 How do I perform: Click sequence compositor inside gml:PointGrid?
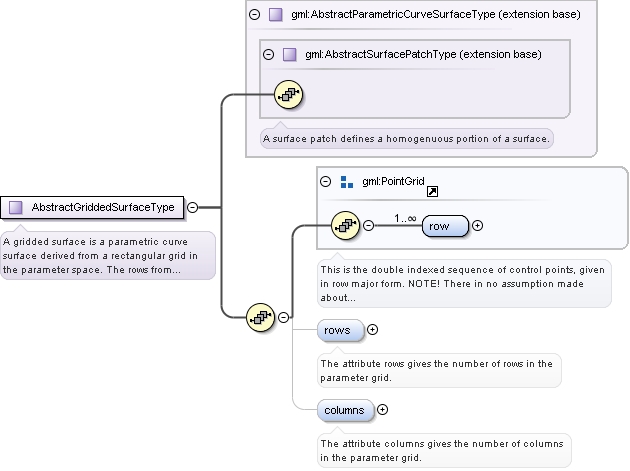[346, 225]
